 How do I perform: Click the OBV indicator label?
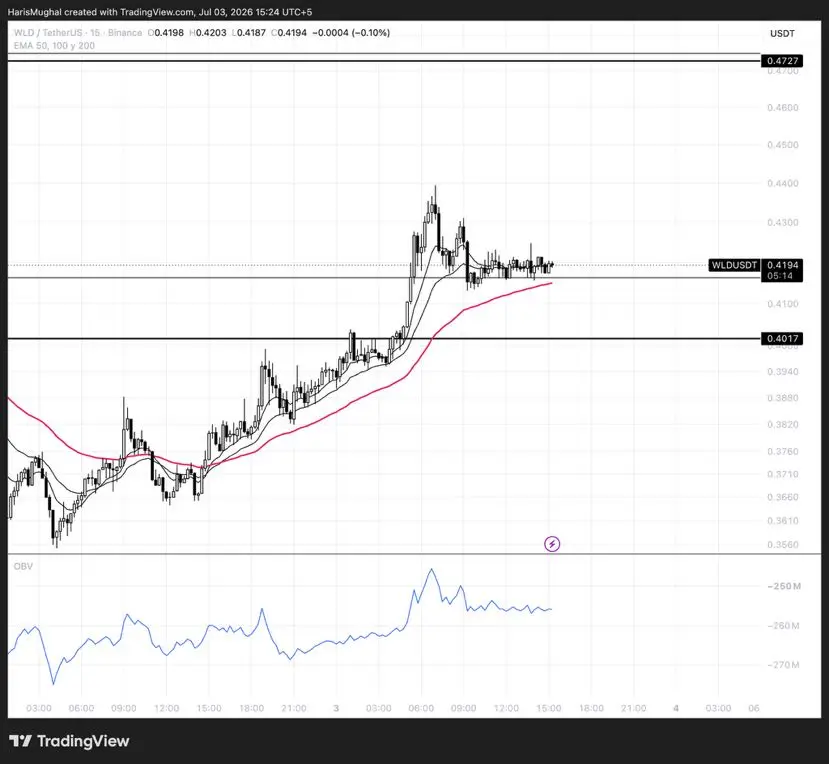pyautogui.click(x=23, y=566)
